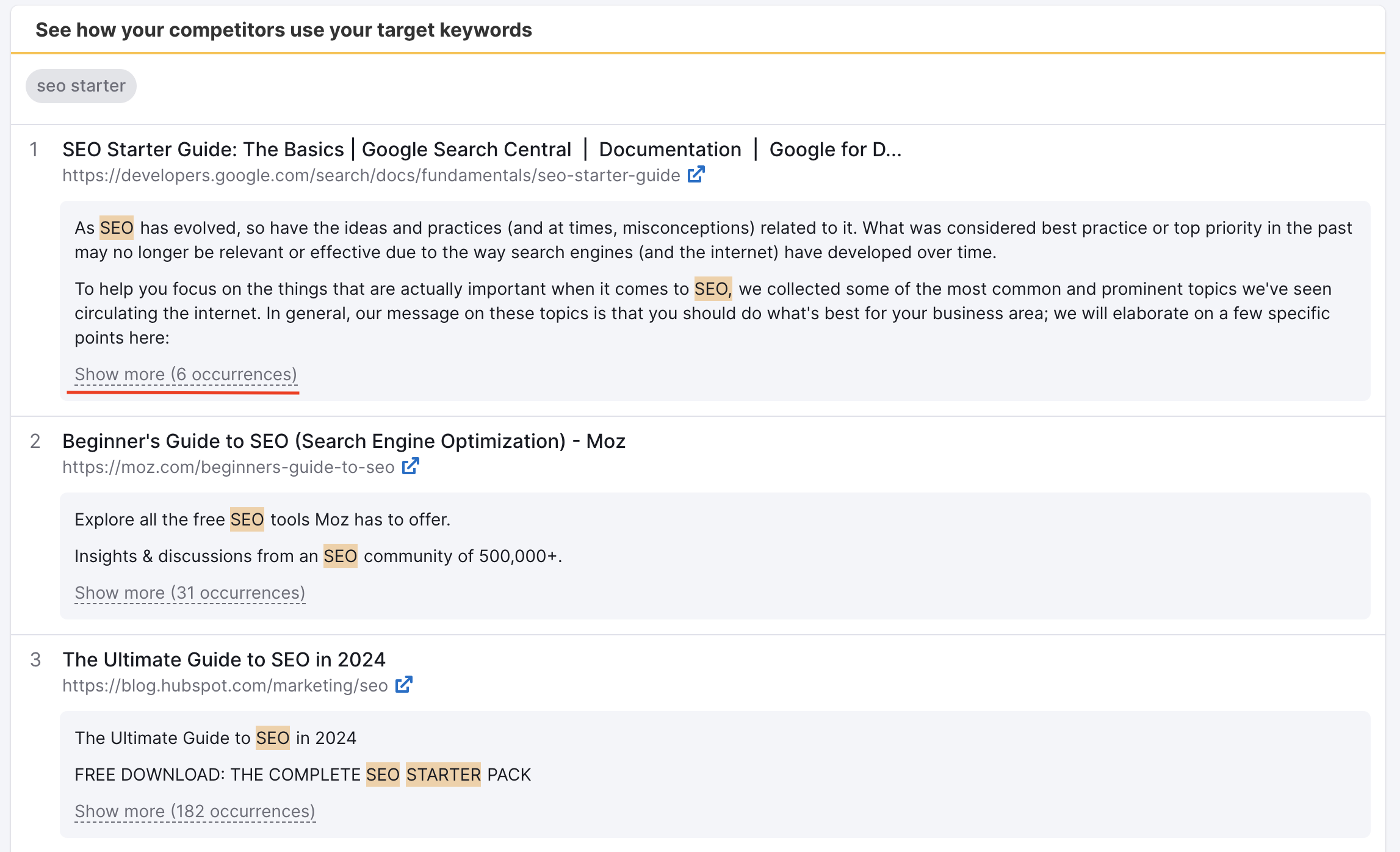The height and width of the screenshot is (852, 1400).
Task: Click the blog.hubspot.com/marketing/seo URL
Action: coord(224,684)
